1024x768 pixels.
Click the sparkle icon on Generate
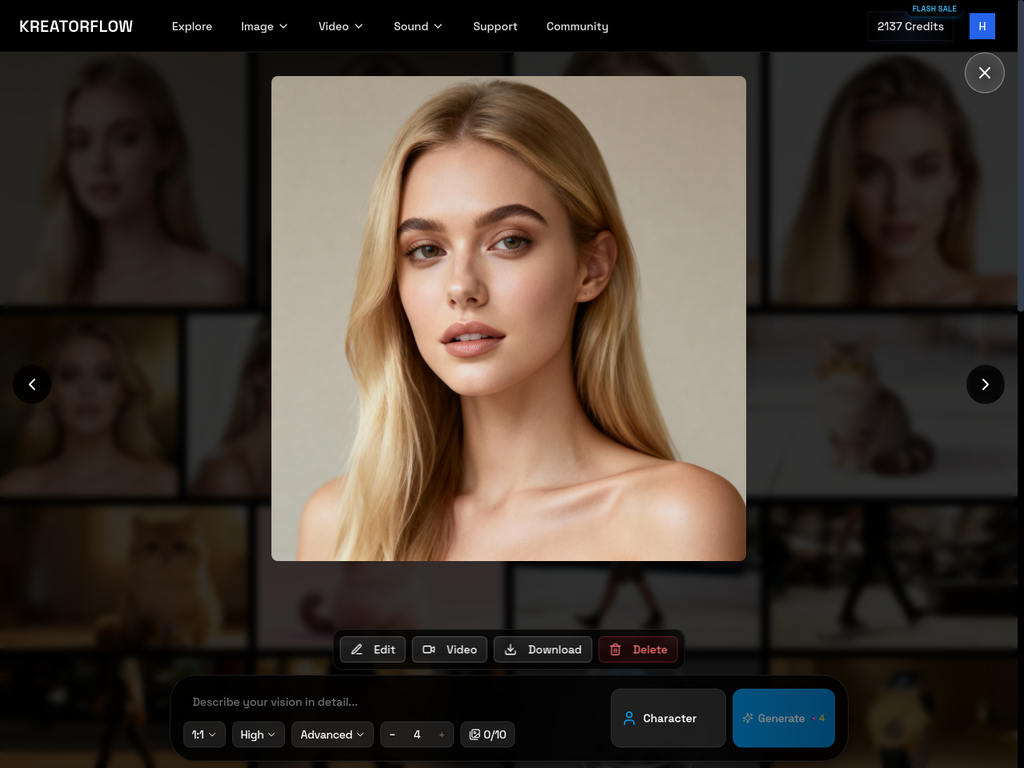(x=747, y=718)
